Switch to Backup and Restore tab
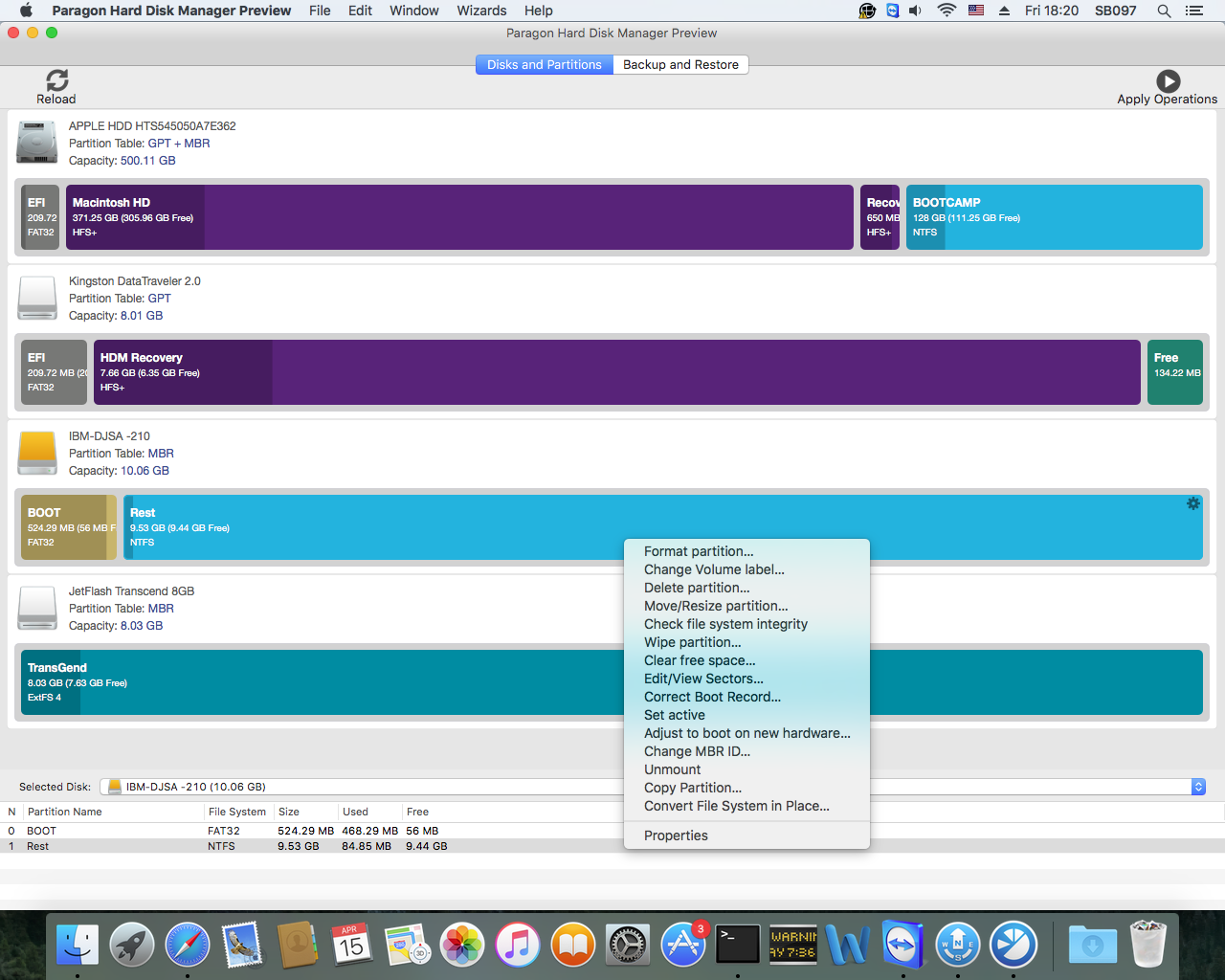The height and width of the screenshot is (980, 1225). pos(680,65)
